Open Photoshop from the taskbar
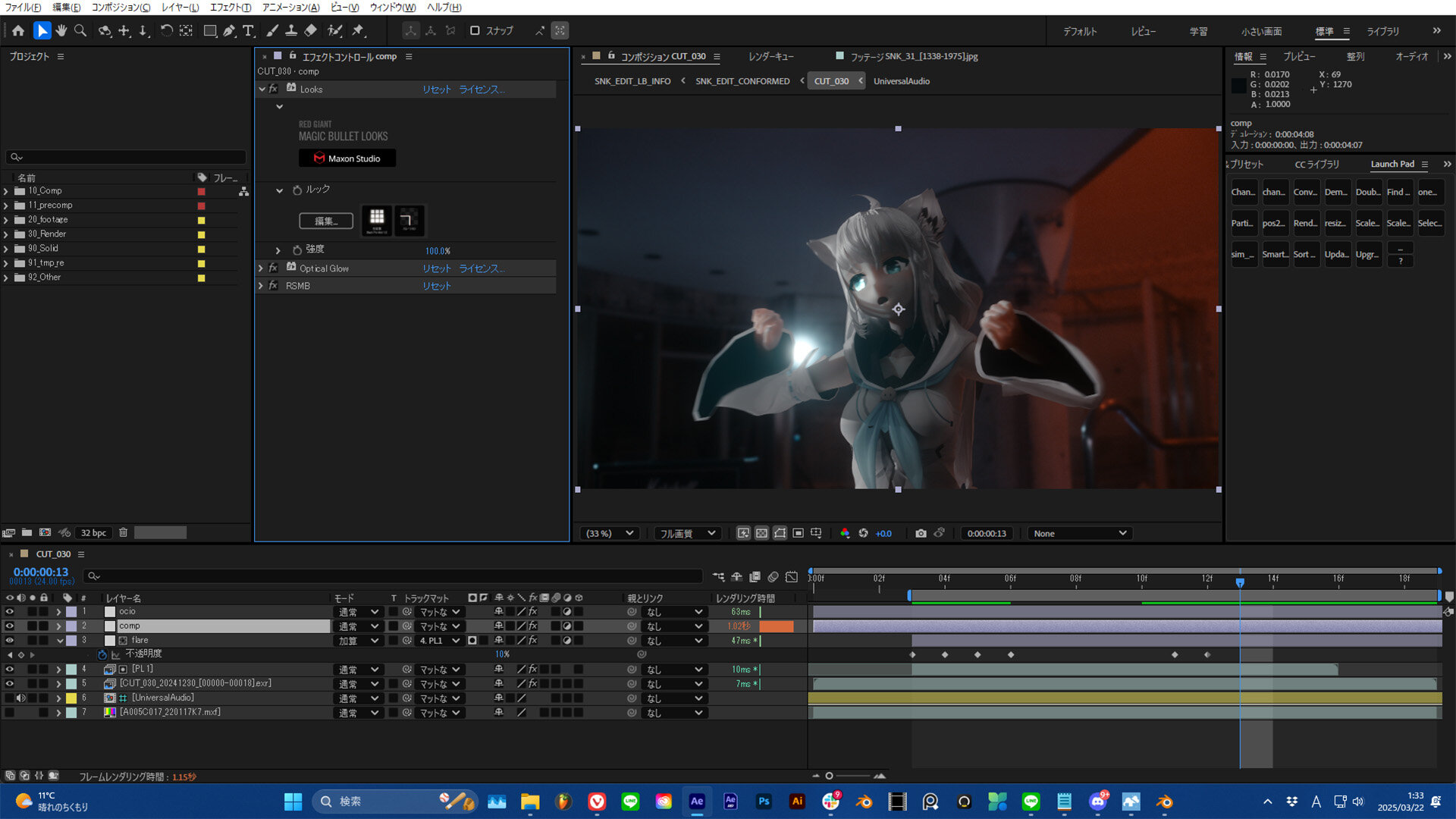The width and height of the screenshot is (1456, 819). tap(764, 802)
